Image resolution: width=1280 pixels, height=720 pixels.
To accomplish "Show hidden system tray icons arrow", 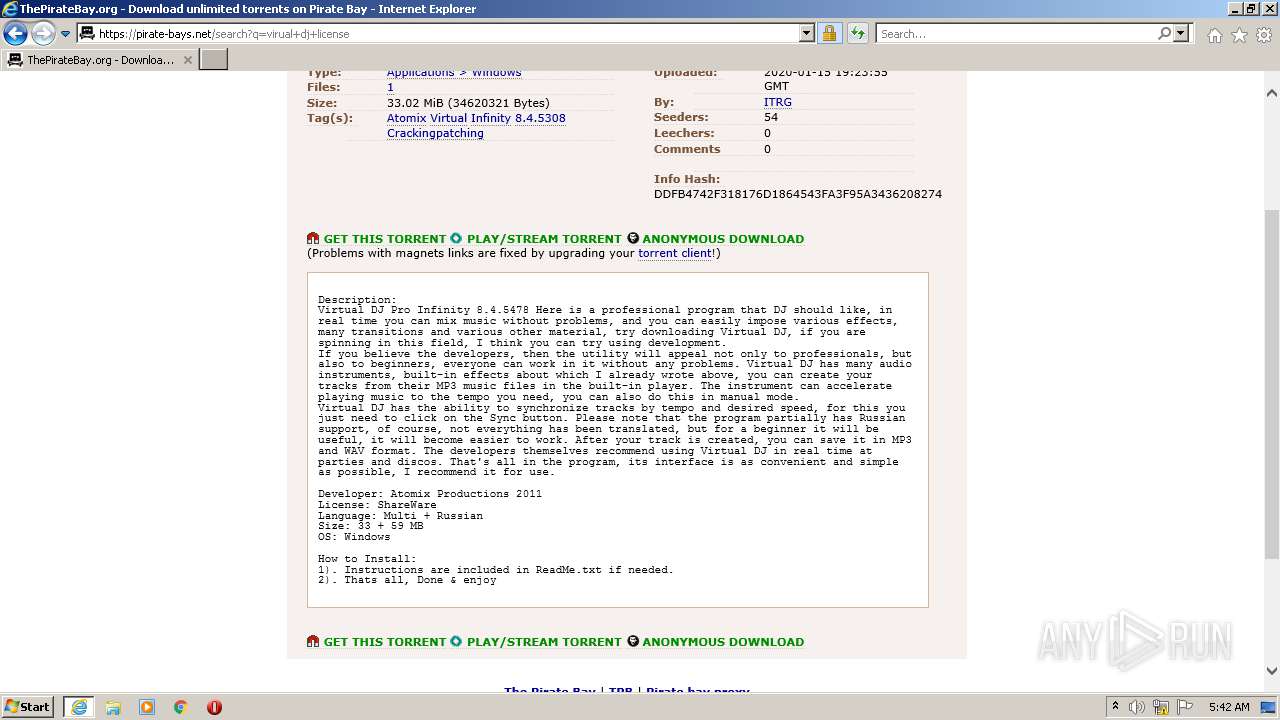I will coord(1115,707).
